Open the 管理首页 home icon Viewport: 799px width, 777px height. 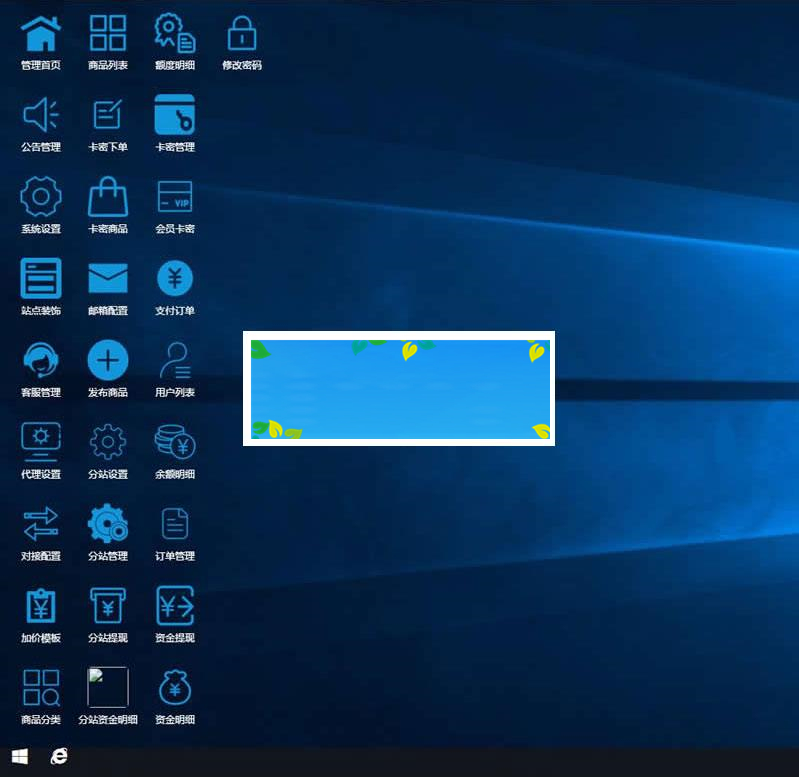tap(41, 33)
